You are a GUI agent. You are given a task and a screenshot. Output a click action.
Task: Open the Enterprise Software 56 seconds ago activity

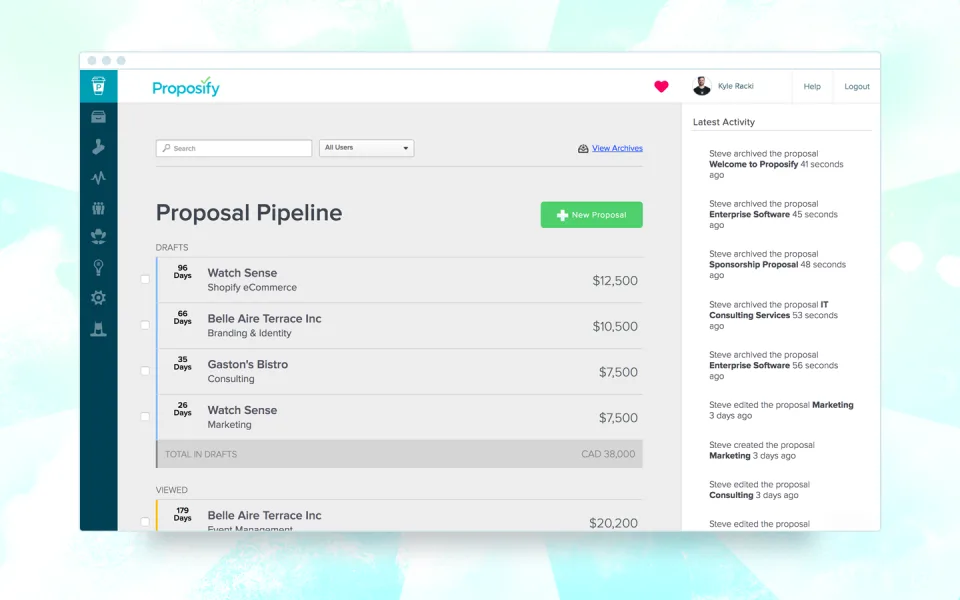tap(773, 366)
